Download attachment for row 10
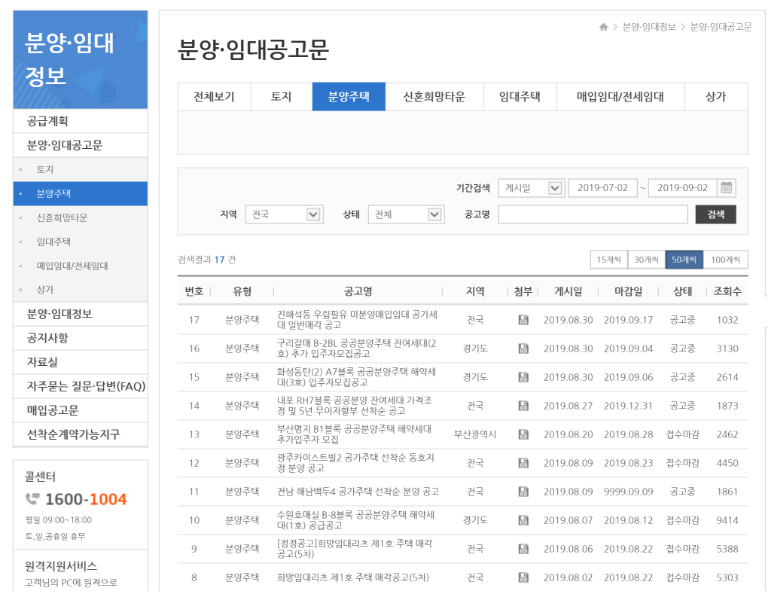 (x=523, y=520)
